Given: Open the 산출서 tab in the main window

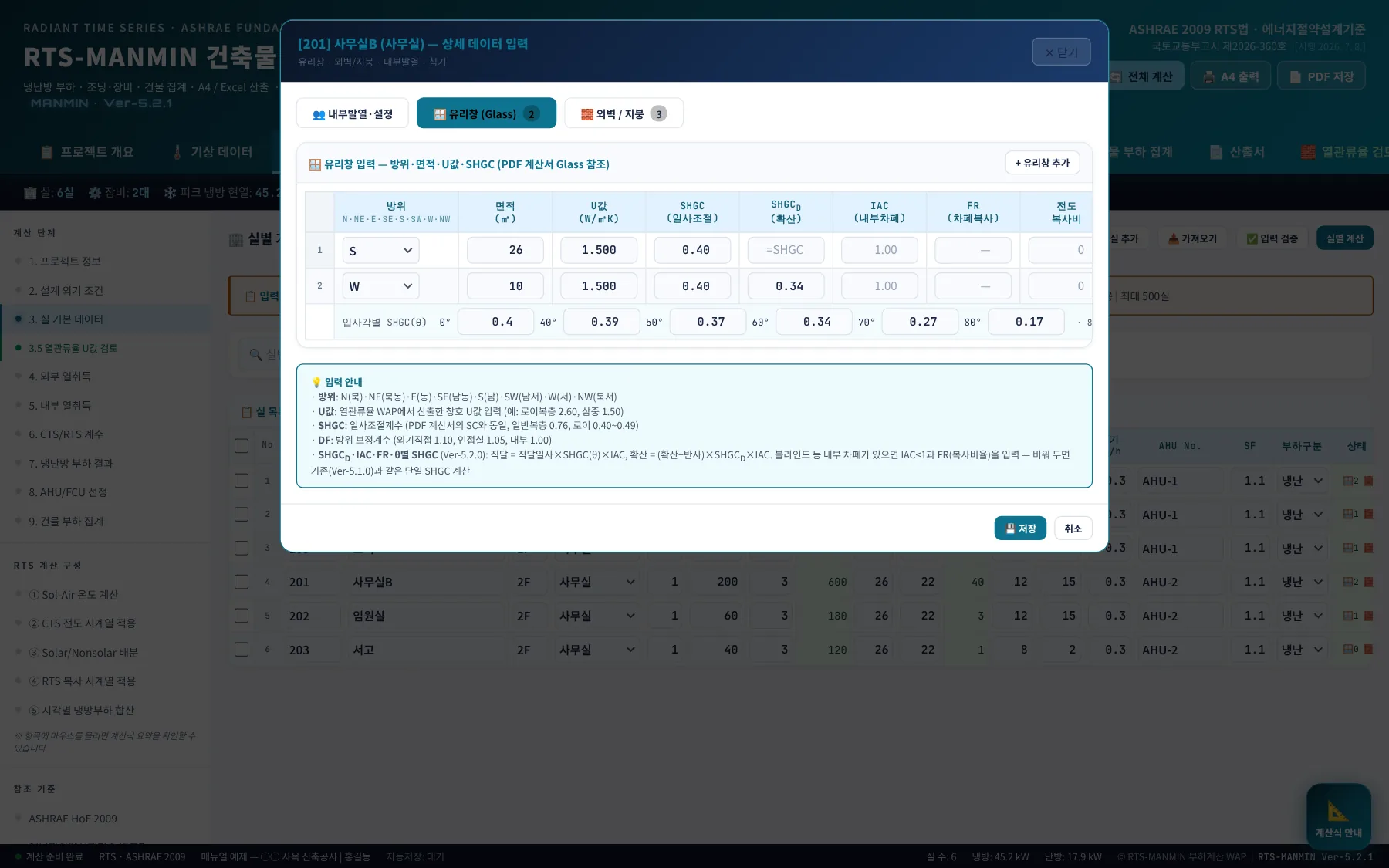Looking at the screenshot, I should pos(1238,152).
